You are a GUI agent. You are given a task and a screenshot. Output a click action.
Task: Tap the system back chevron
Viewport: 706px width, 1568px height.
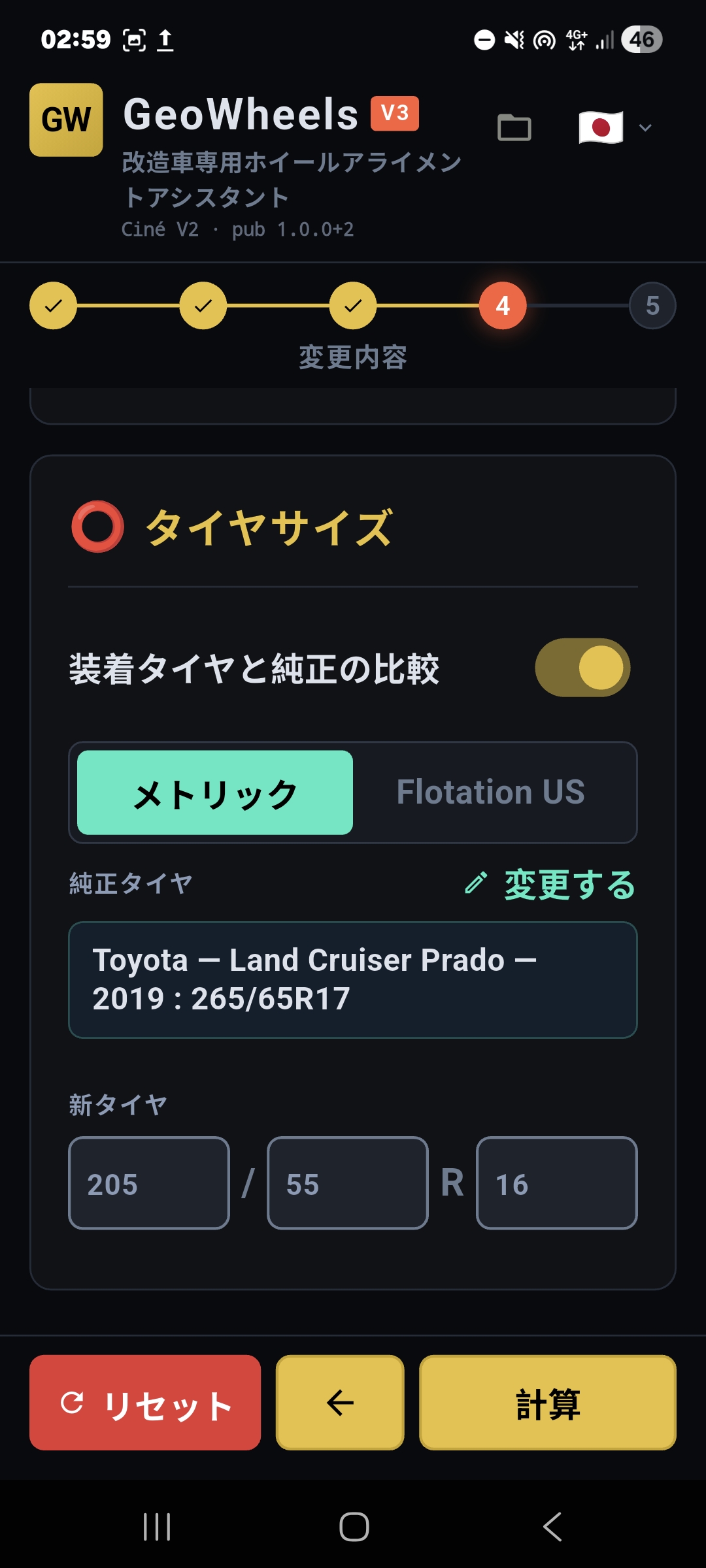point(552,1527)
